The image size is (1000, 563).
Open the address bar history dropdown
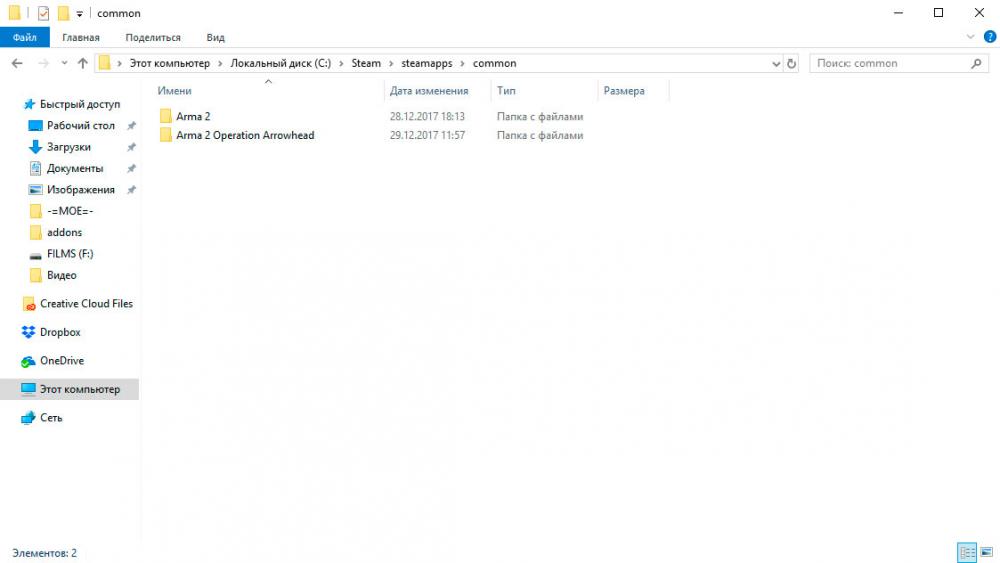[776, 63]
